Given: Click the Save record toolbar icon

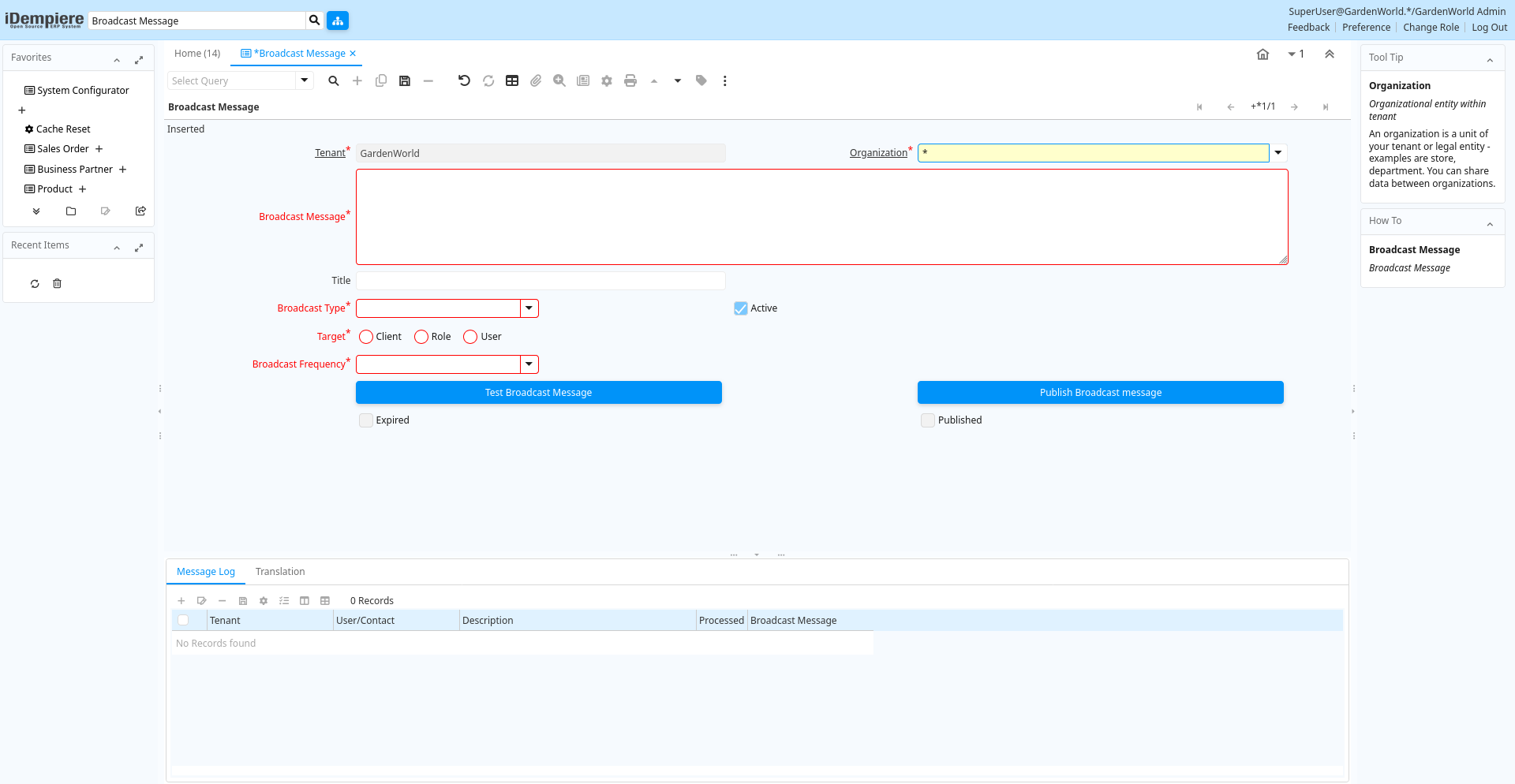Looking at the screenshot, I should (405, 81).
